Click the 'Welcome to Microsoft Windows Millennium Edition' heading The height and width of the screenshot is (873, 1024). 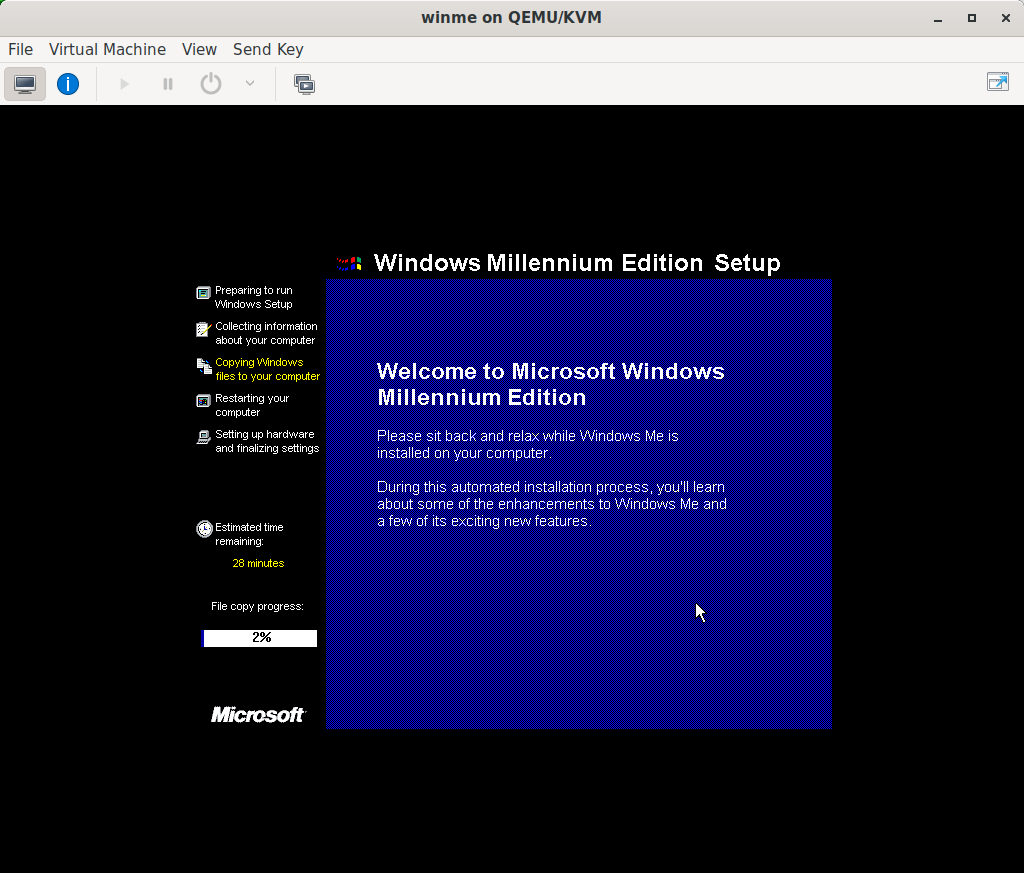point(551,385)
